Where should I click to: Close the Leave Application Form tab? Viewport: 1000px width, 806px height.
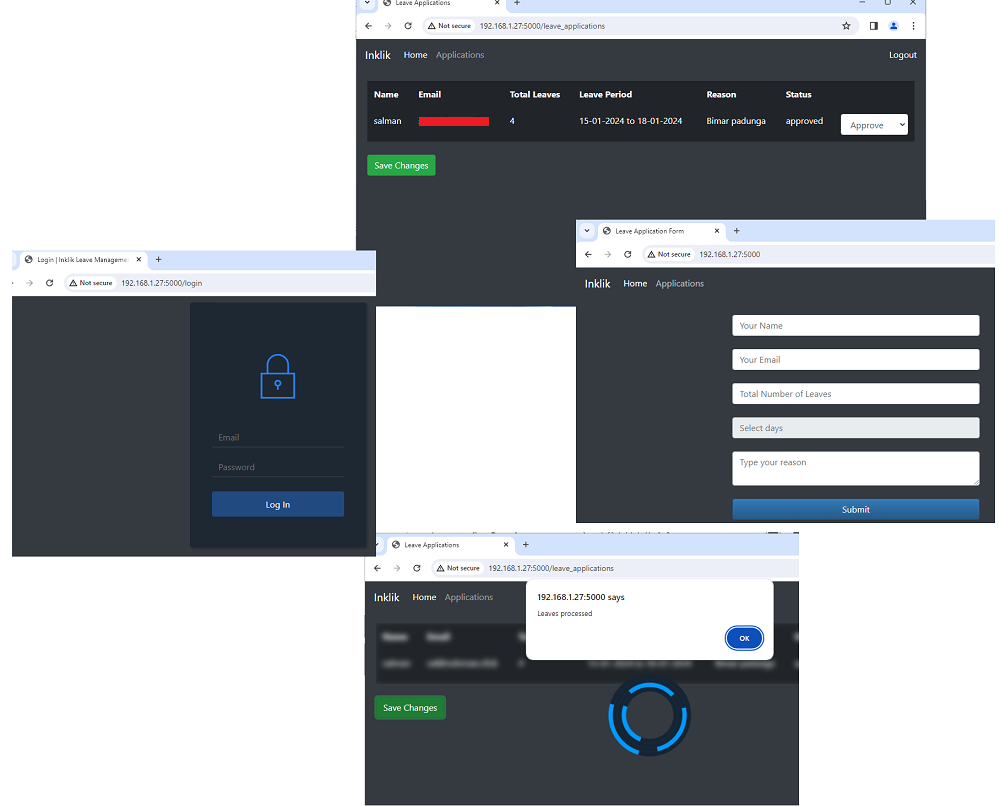point(717,231)
